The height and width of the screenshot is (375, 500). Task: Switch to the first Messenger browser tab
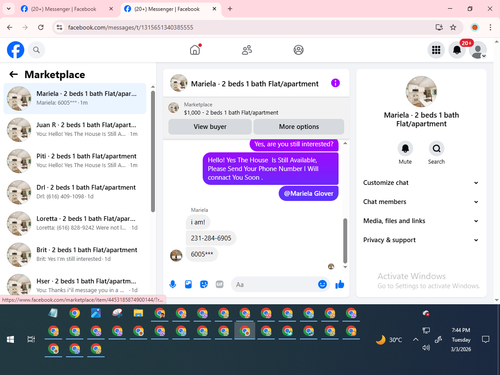tap(66, 9)
